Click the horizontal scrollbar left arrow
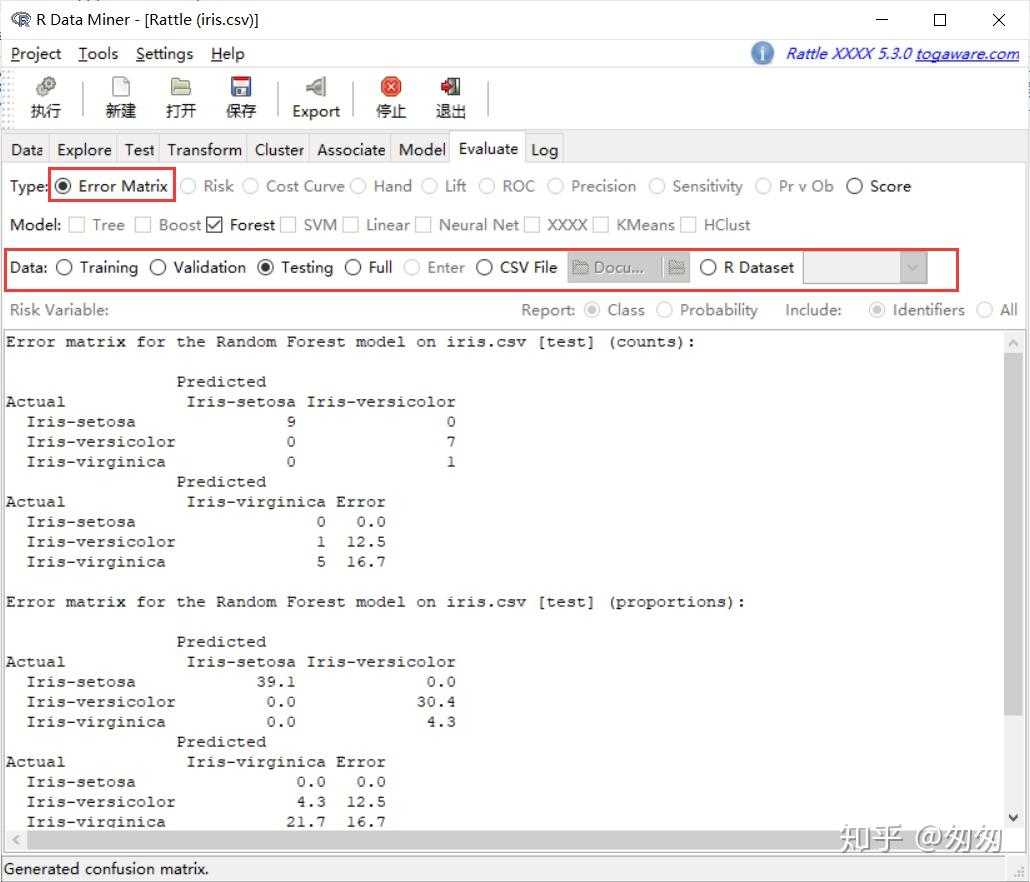This screenshot has height=882, width=1030. tap(16, 839)
